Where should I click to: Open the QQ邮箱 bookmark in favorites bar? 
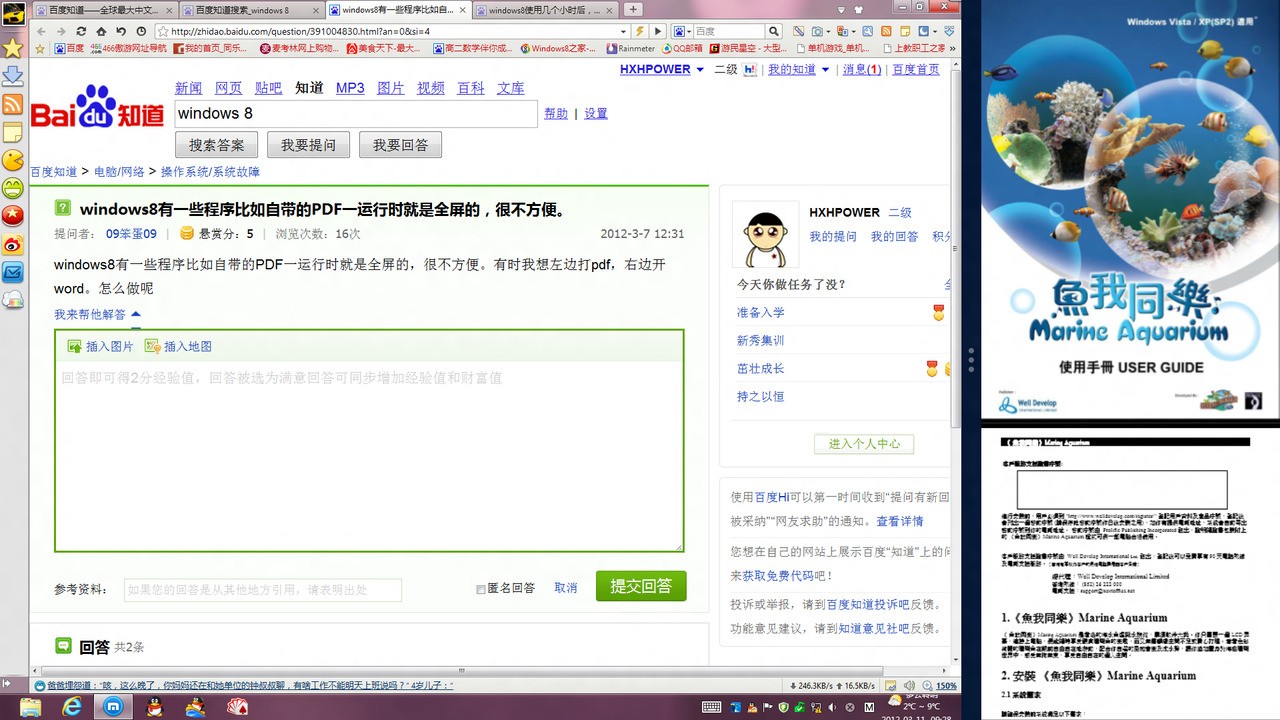click(x=681, y=48)
